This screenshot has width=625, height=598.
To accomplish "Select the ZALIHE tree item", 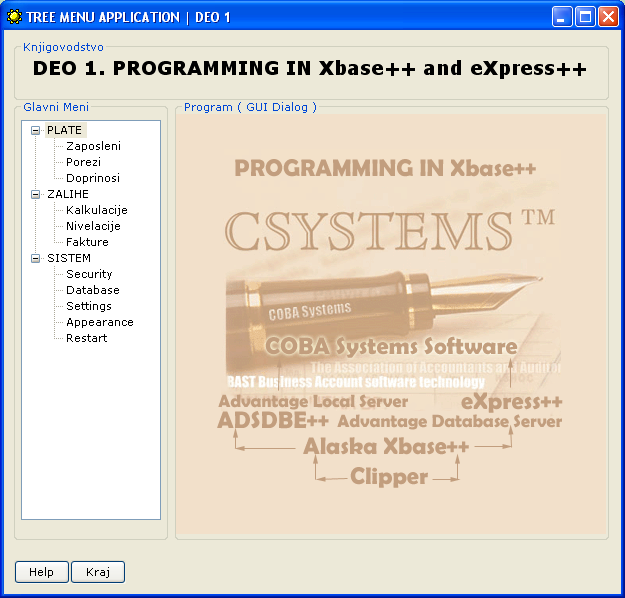I will 68,194.
